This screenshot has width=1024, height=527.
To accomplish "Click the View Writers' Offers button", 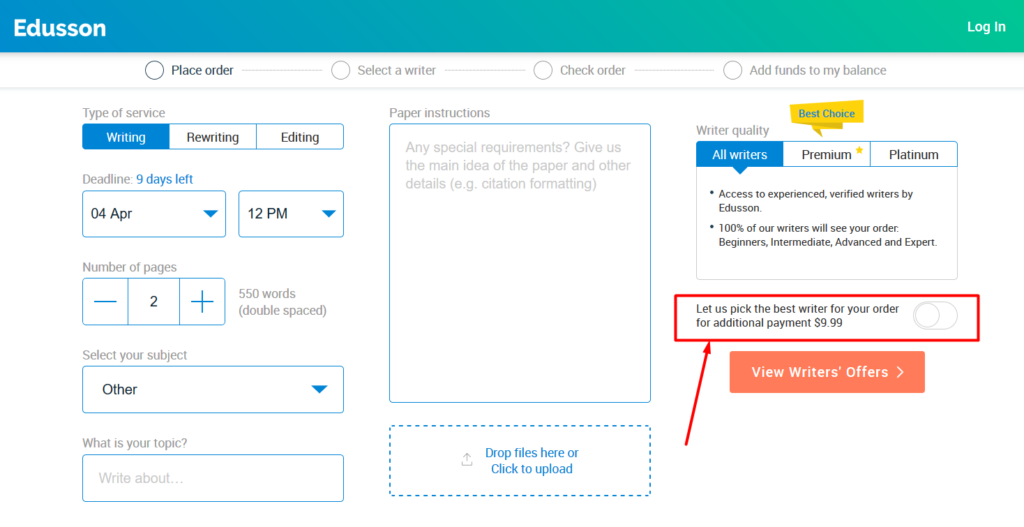I will tap(827, 372).
